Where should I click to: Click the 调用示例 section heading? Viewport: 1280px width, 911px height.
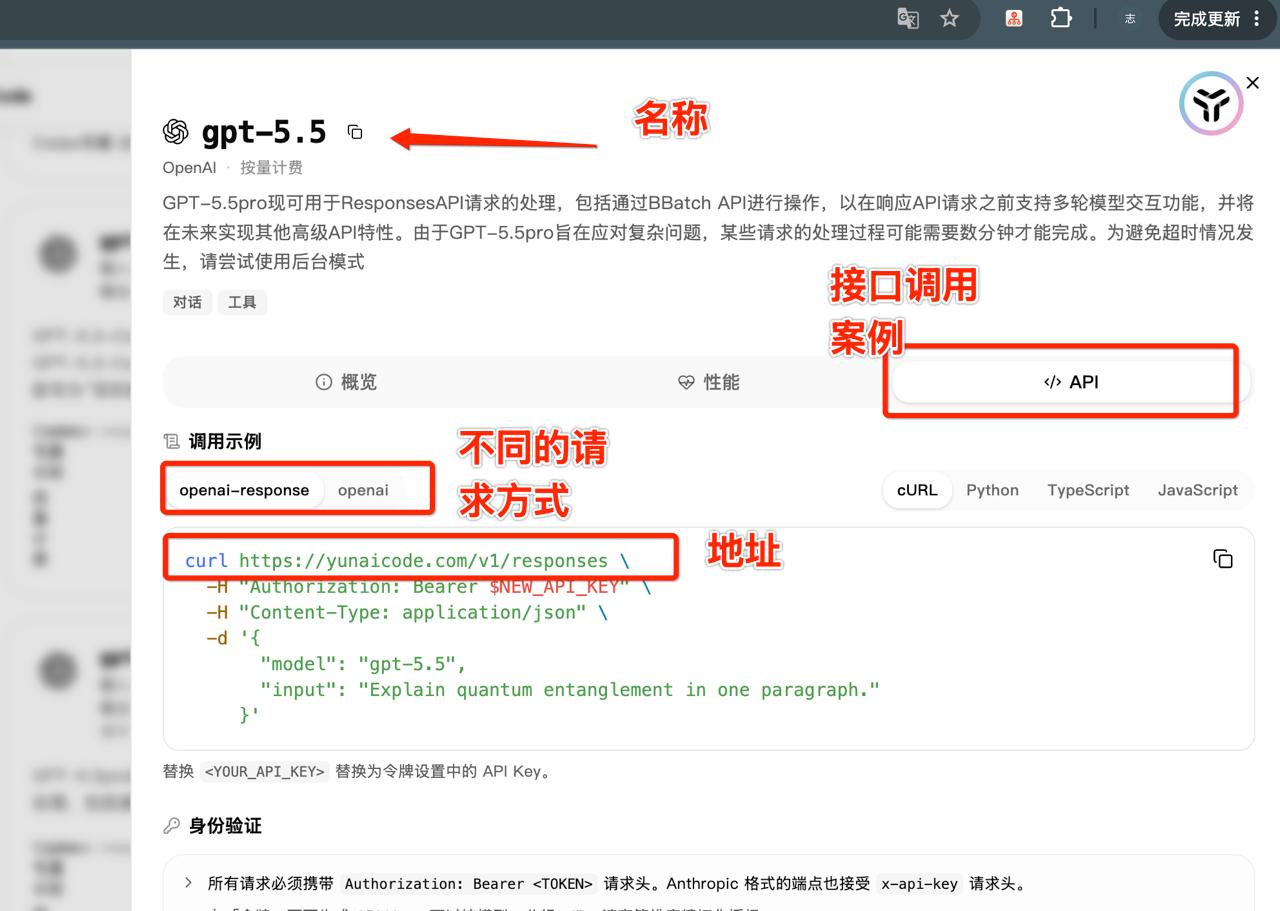pyautogui.click(x=225, y=442)
